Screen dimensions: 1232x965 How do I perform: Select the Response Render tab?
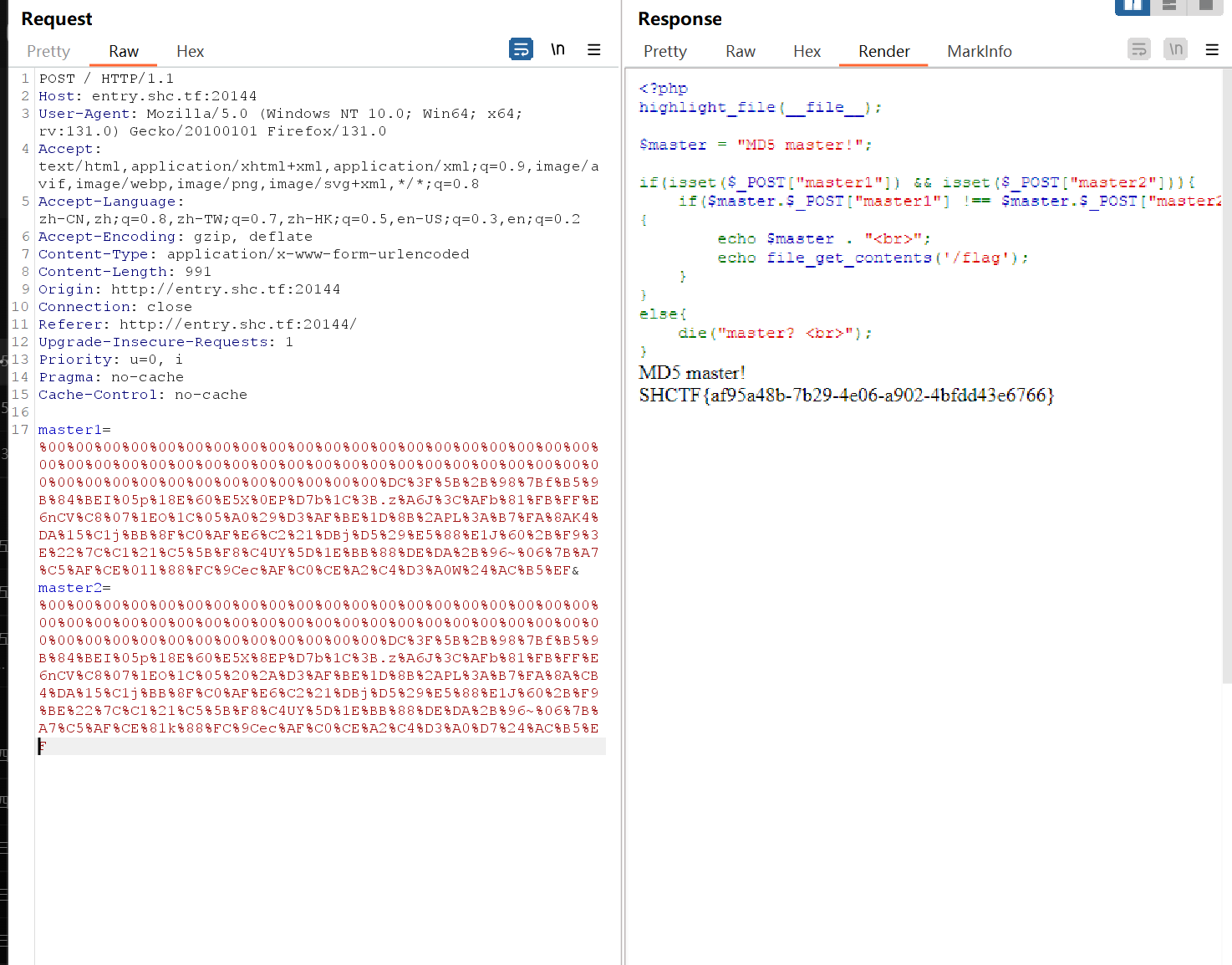click(x=883, y=52)
